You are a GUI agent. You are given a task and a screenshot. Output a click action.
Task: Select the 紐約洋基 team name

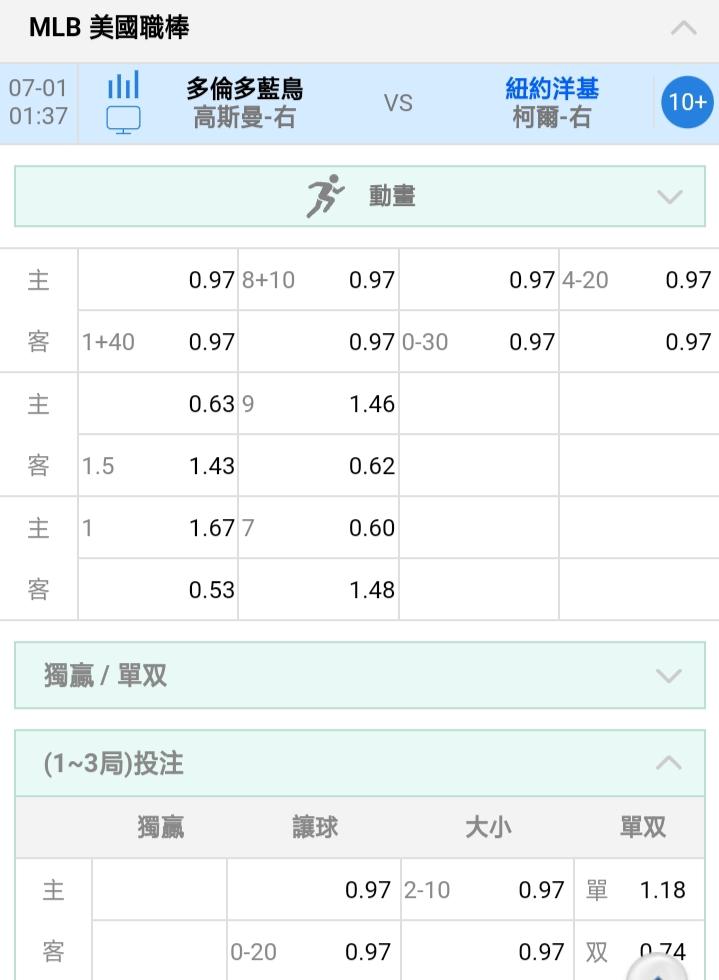tap(551, 88)
